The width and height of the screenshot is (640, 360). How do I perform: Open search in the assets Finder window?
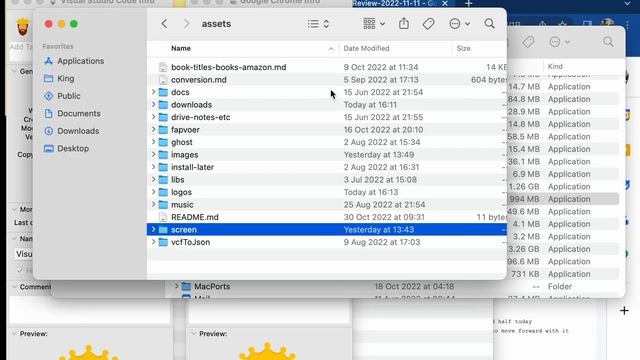pyautogui.click(x=489, y=24)
